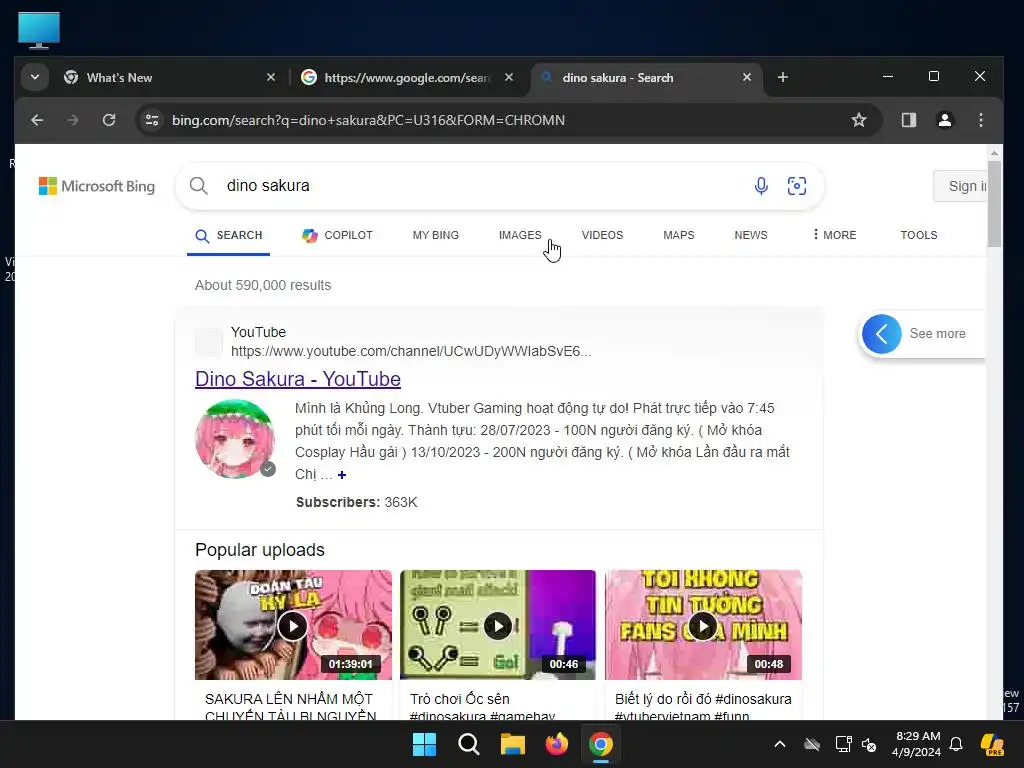Click the crossed-out cloud tray icon
The image size is (1024, 768).
(812, 744)
